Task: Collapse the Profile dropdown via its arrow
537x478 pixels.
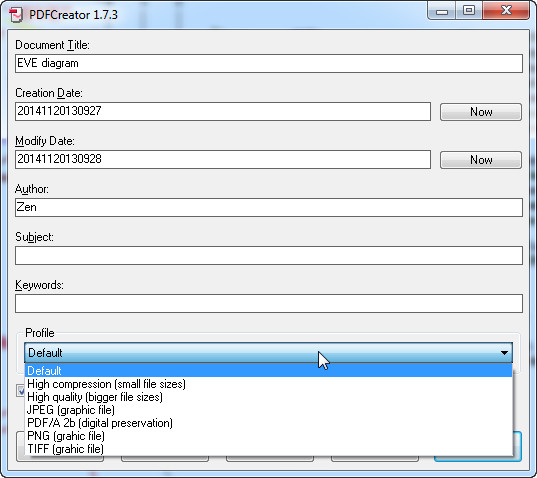Action: point(504,353)
